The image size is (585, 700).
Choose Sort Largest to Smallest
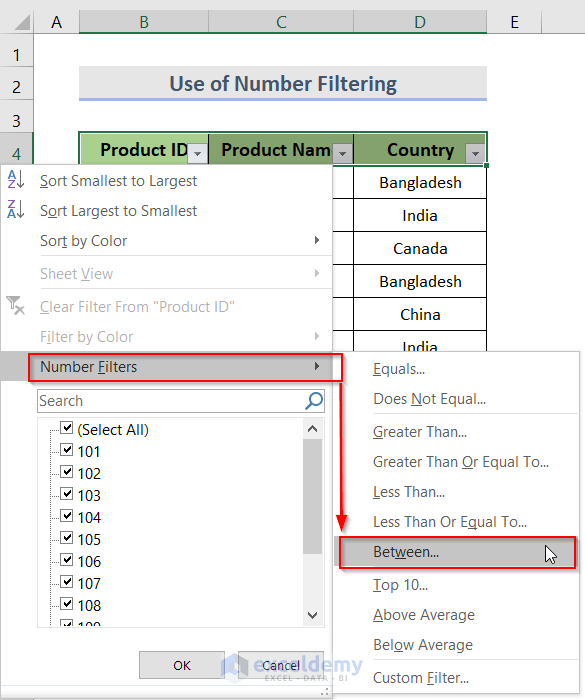pyautogui.click(x=166, y=210)
